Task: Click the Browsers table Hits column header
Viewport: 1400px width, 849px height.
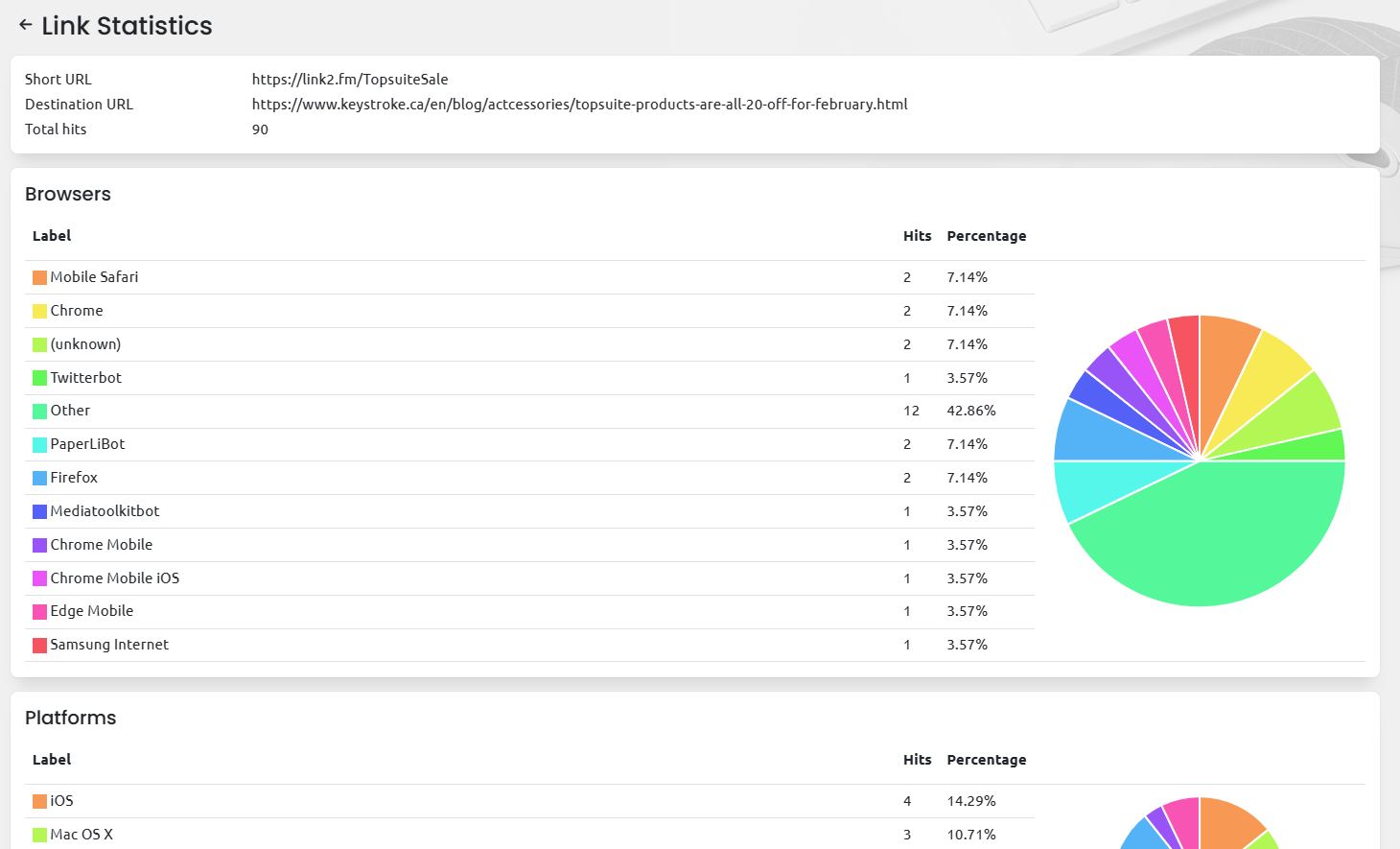Action: pyautogui.click(x=918, y=236)
